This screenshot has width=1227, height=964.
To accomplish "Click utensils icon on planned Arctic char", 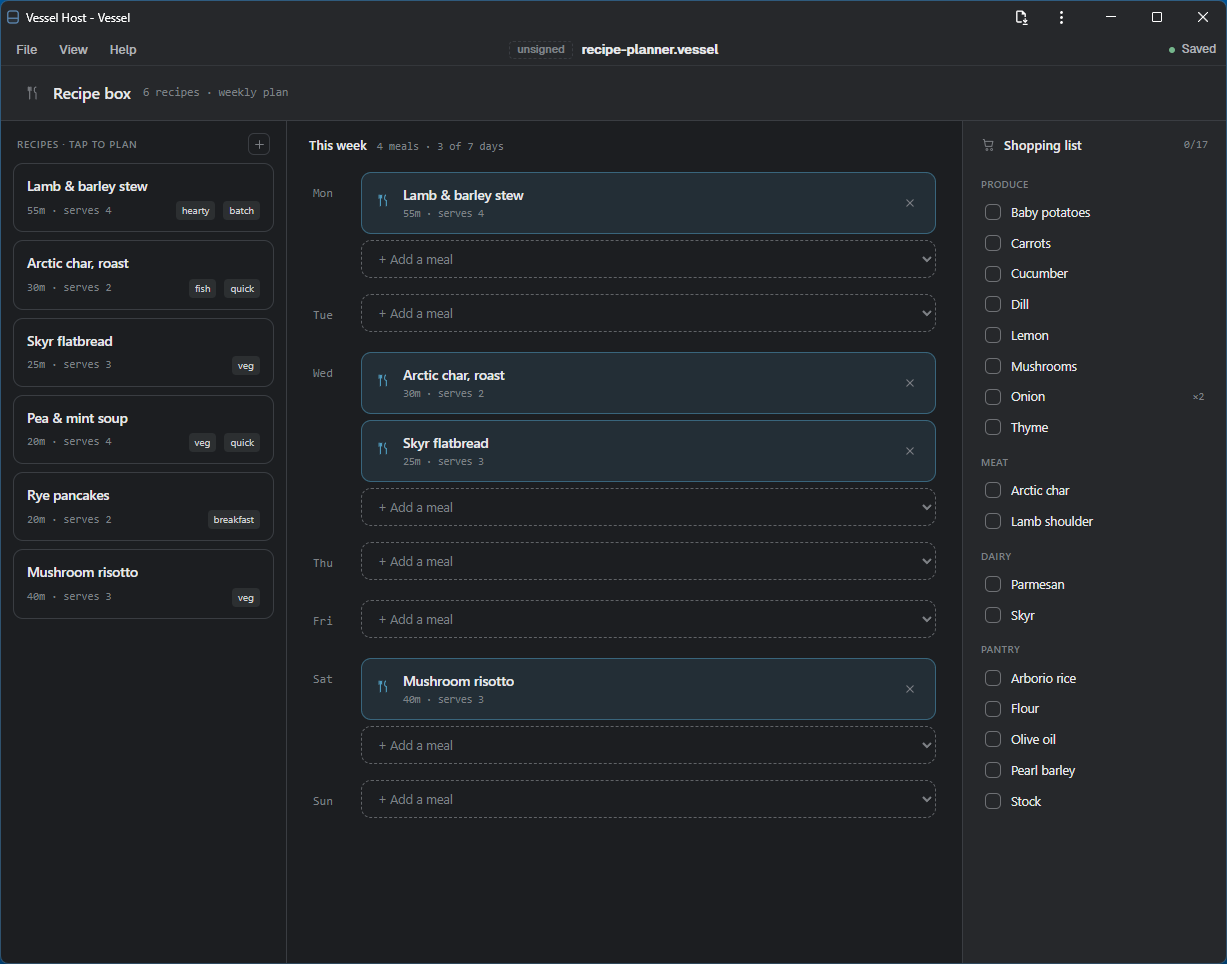I will tap(383, 381).
